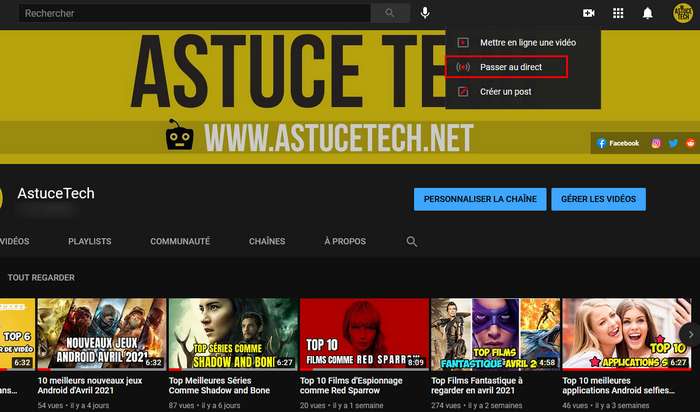Open the Create video camera icon

pyautogui.click(x=588, y=13)
